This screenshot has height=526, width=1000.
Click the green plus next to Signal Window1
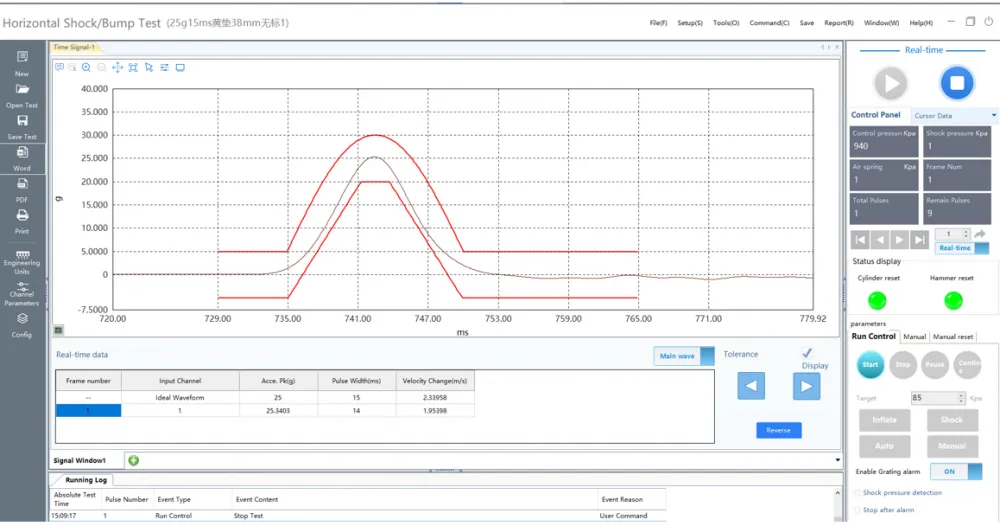click(133, 460)
